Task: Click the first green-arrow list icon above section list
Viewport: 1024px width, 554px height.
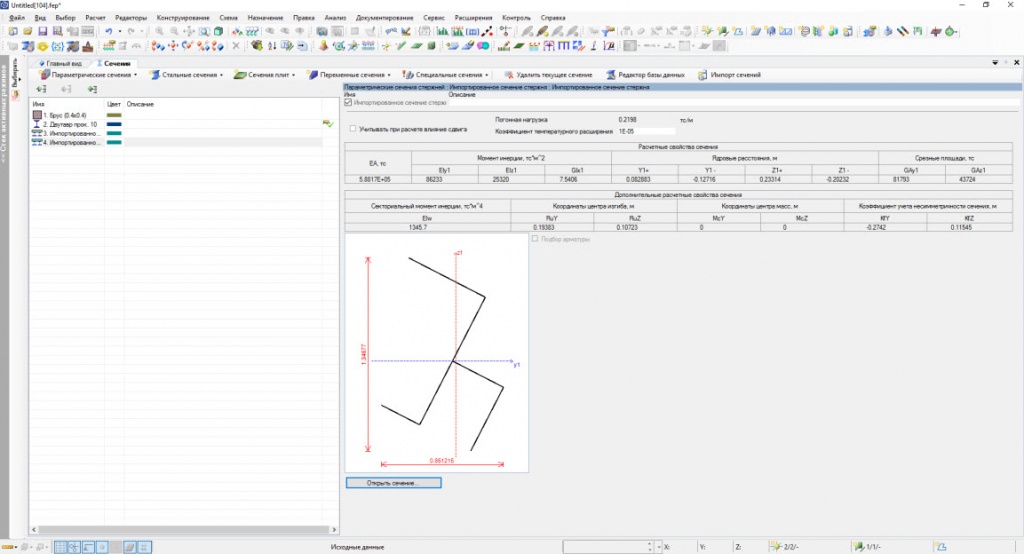Action: click(x=41, y=89)
